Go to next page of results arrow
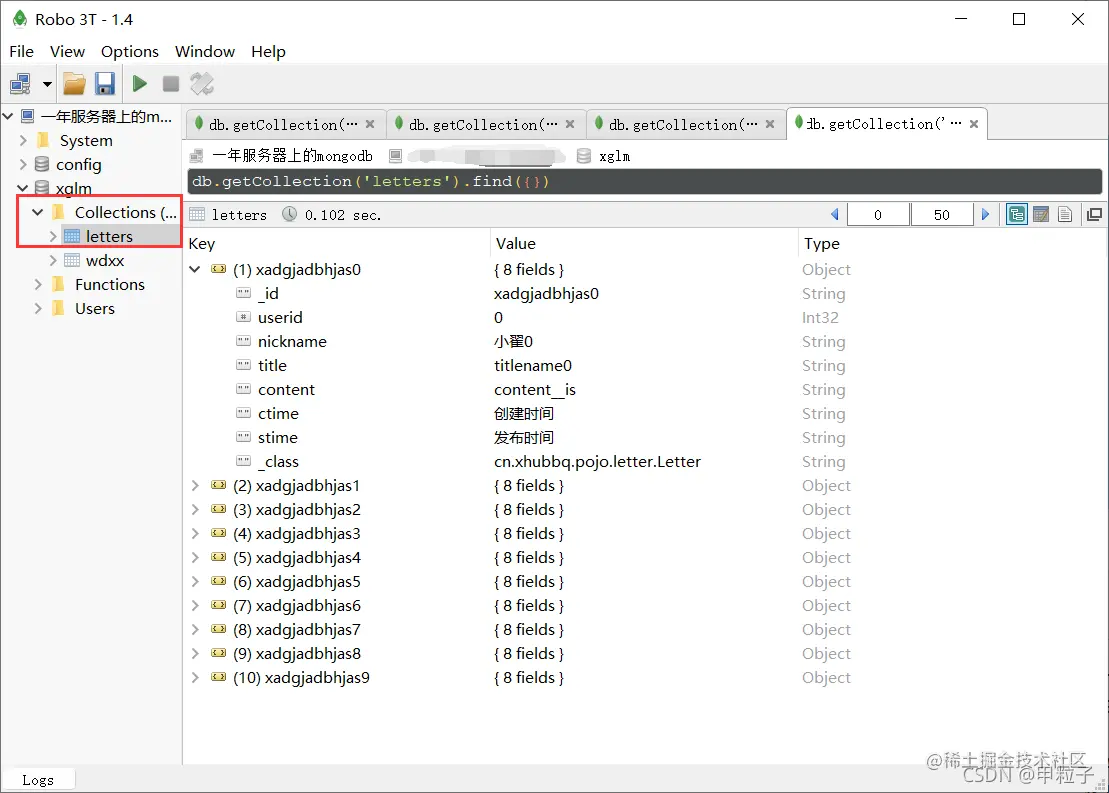Image resolution: width=1109 pixels, height=793 pixels. [x=985, y=214]
